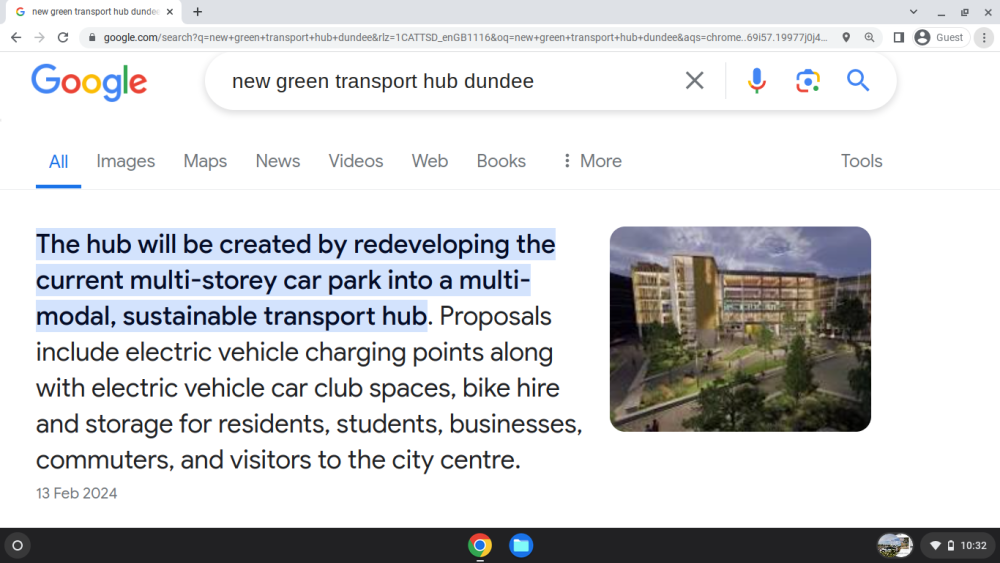The height and width of the screenshot is (563, 1000).
Task: Switch to the News tab
Action: [x=277, y=161]
